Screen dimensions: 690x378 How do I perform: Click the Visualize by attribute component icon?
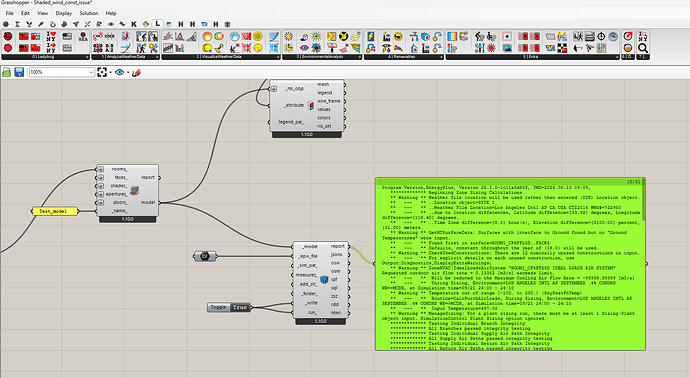point(311,106)
